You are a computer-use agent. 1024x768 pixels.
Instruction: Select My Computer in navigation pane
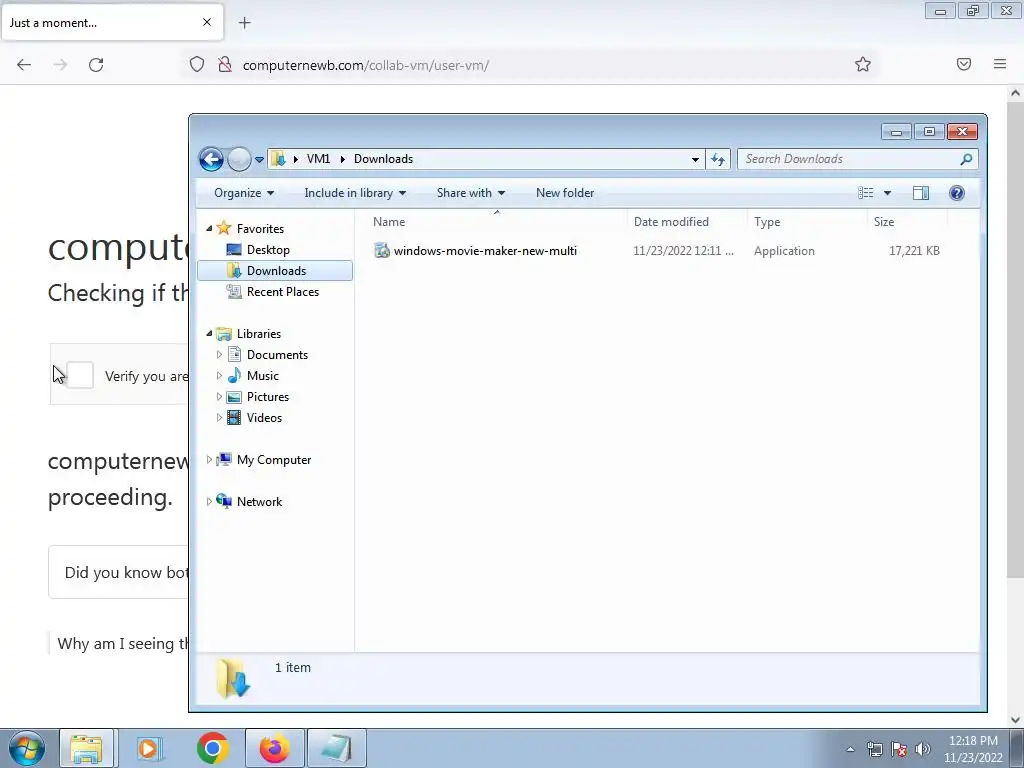click(274, 460)
